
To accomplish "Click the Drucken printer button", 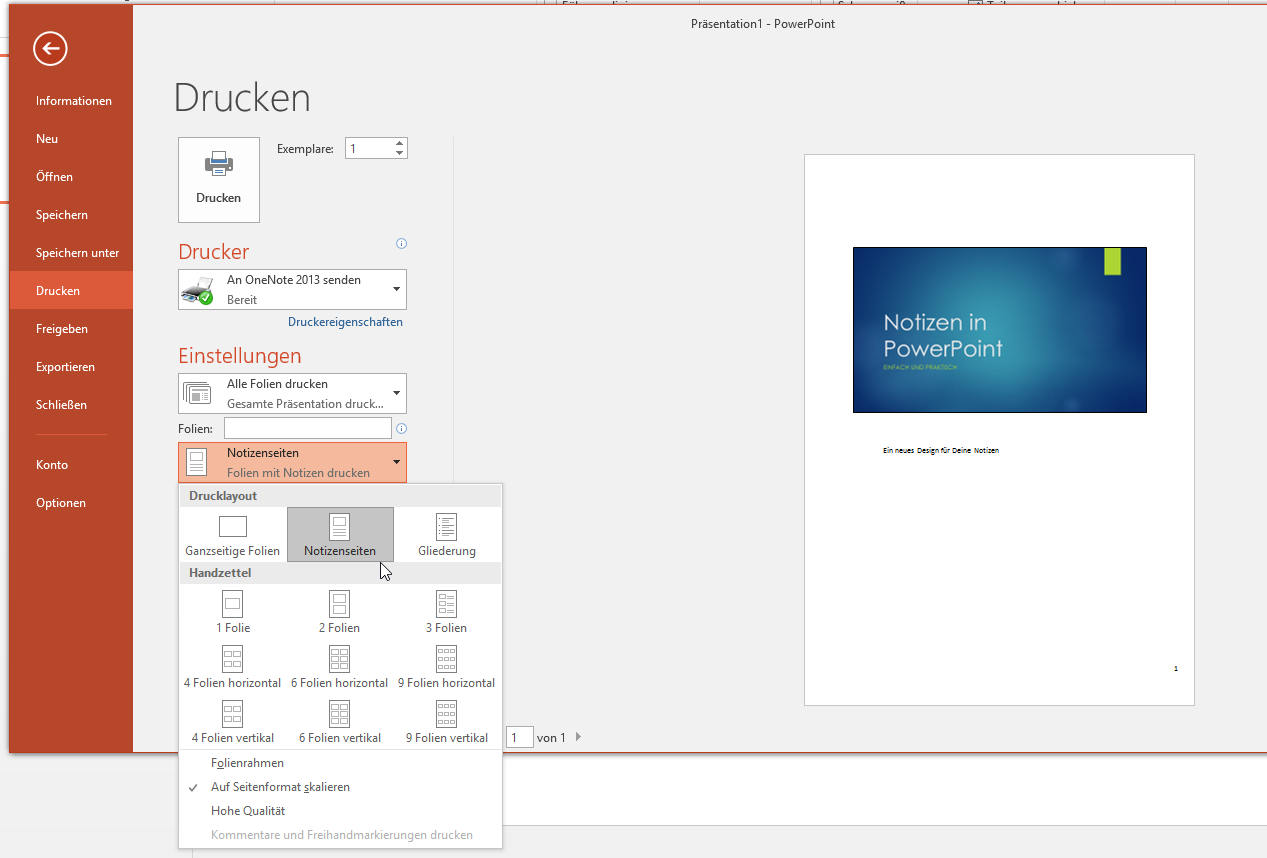I will [219, 180].
